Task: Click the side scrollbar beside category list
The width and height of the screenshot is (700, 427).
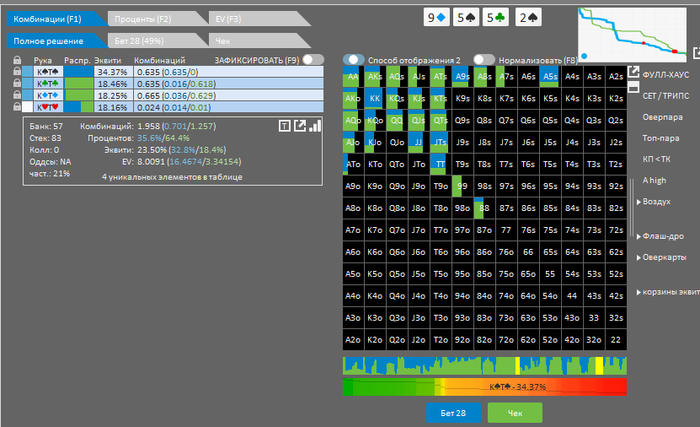Action: 632,208
